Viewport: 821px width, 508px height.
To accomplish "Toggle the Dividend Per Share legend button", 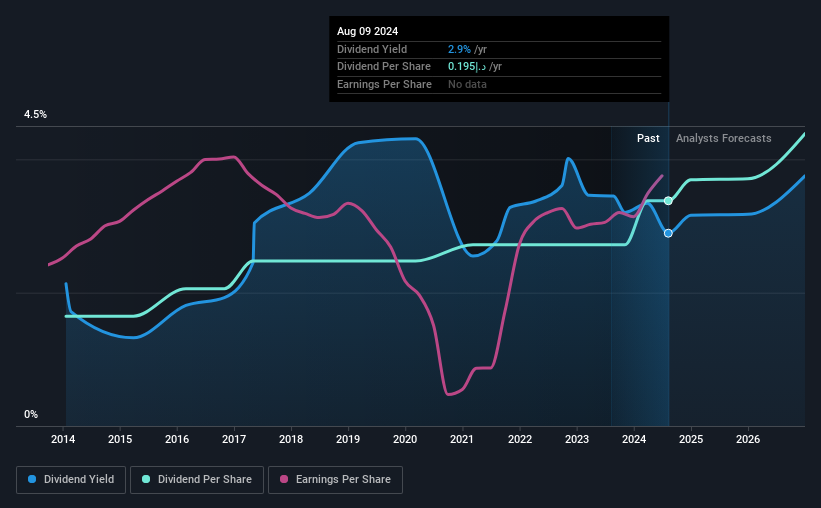I will [x=197, y=480].
